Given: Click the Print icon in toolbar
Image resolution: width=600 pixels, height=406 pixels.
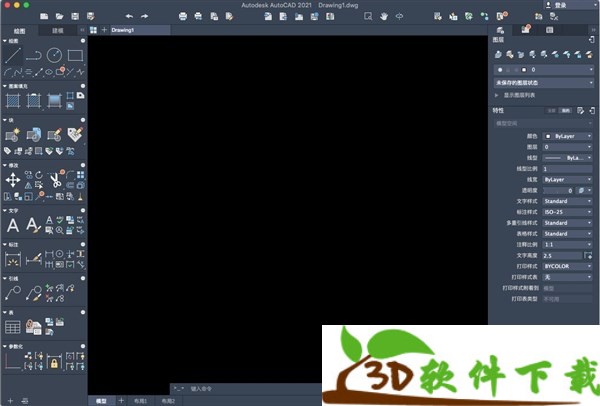Looking at the screenshot, I should coord(183,16).
